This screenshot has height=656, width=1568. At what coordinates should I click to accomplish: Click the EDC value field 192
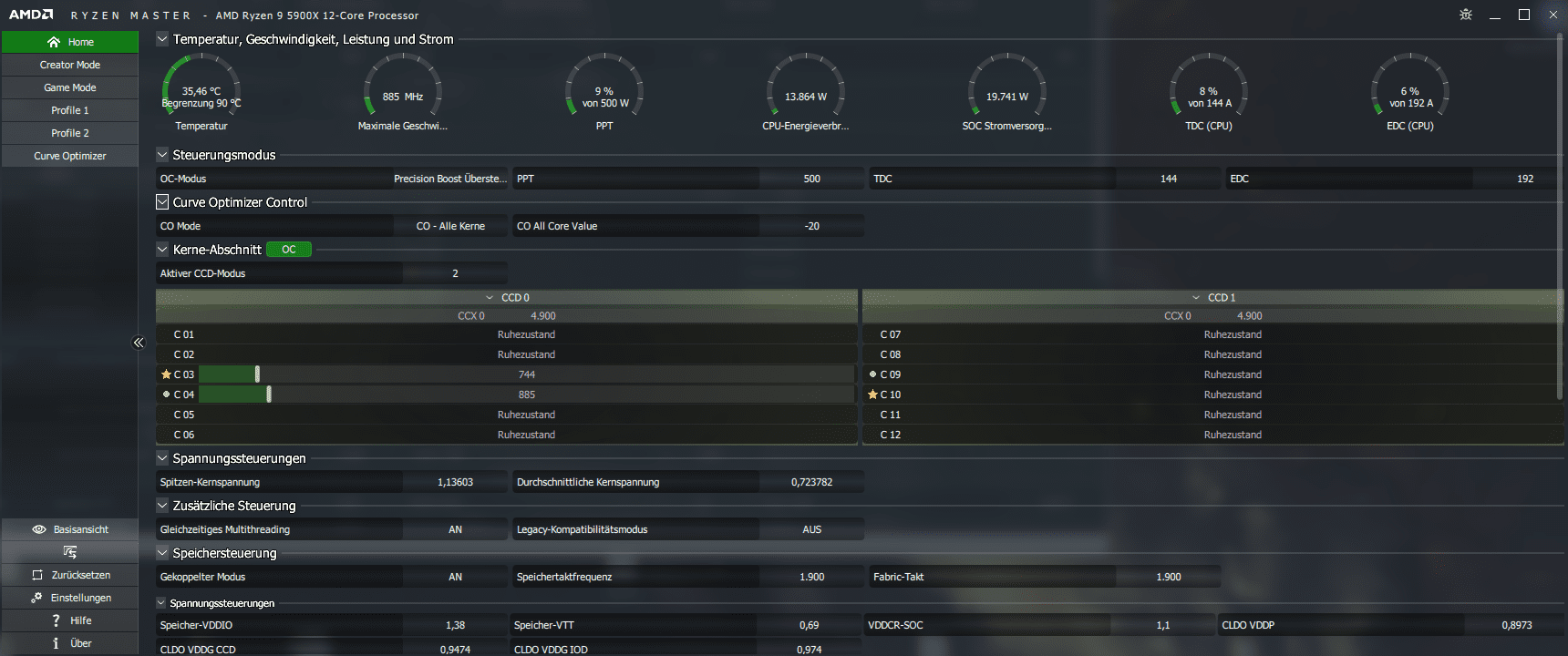point(1524,179)
